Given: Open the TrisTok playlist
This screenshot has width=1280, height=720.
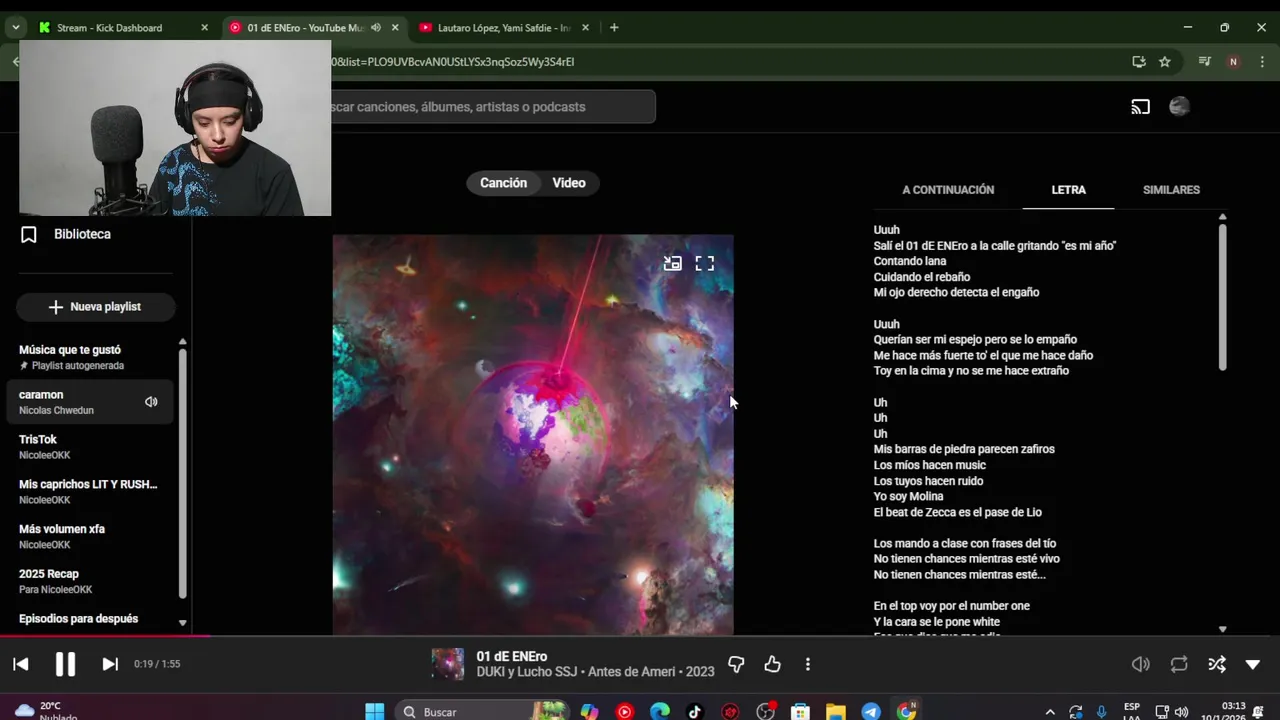Looking at the screenshot, I should point(90,447).
